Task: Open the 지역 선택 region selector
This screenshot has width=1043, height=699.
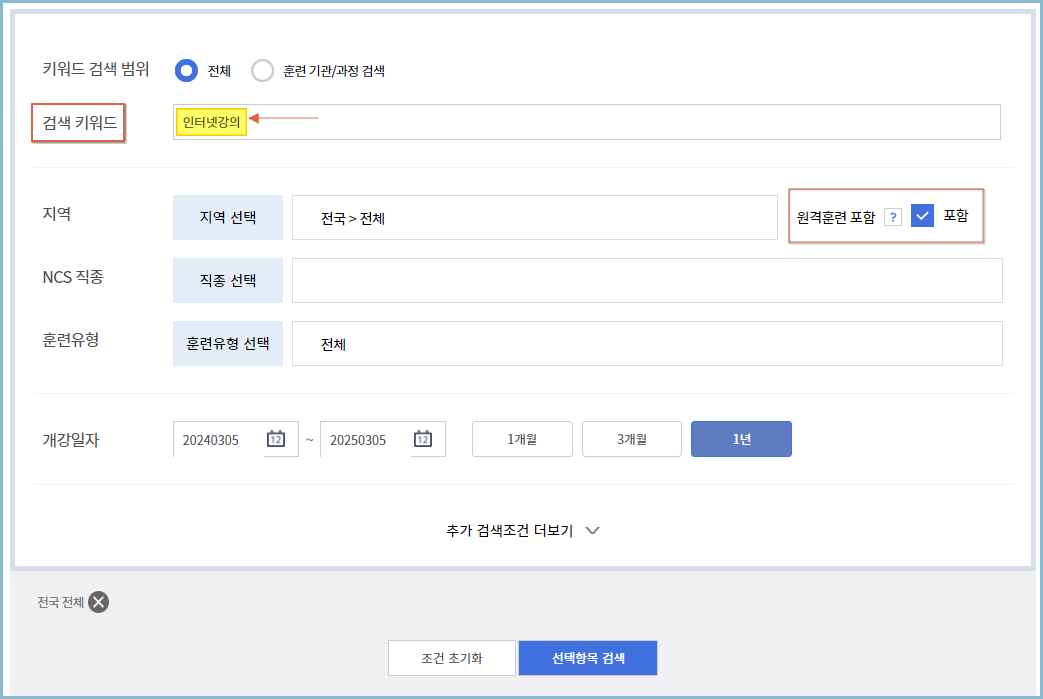Action: (x=227, y=215)
